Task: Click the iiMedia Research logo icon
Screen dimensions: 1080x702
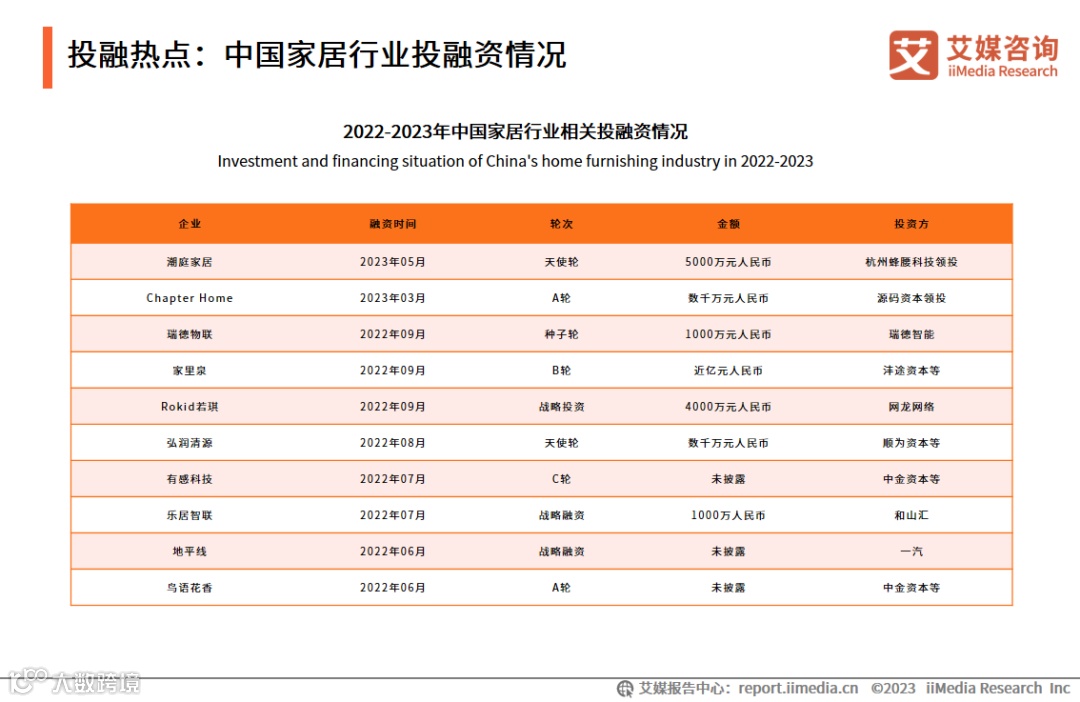Action: [913, 55]
